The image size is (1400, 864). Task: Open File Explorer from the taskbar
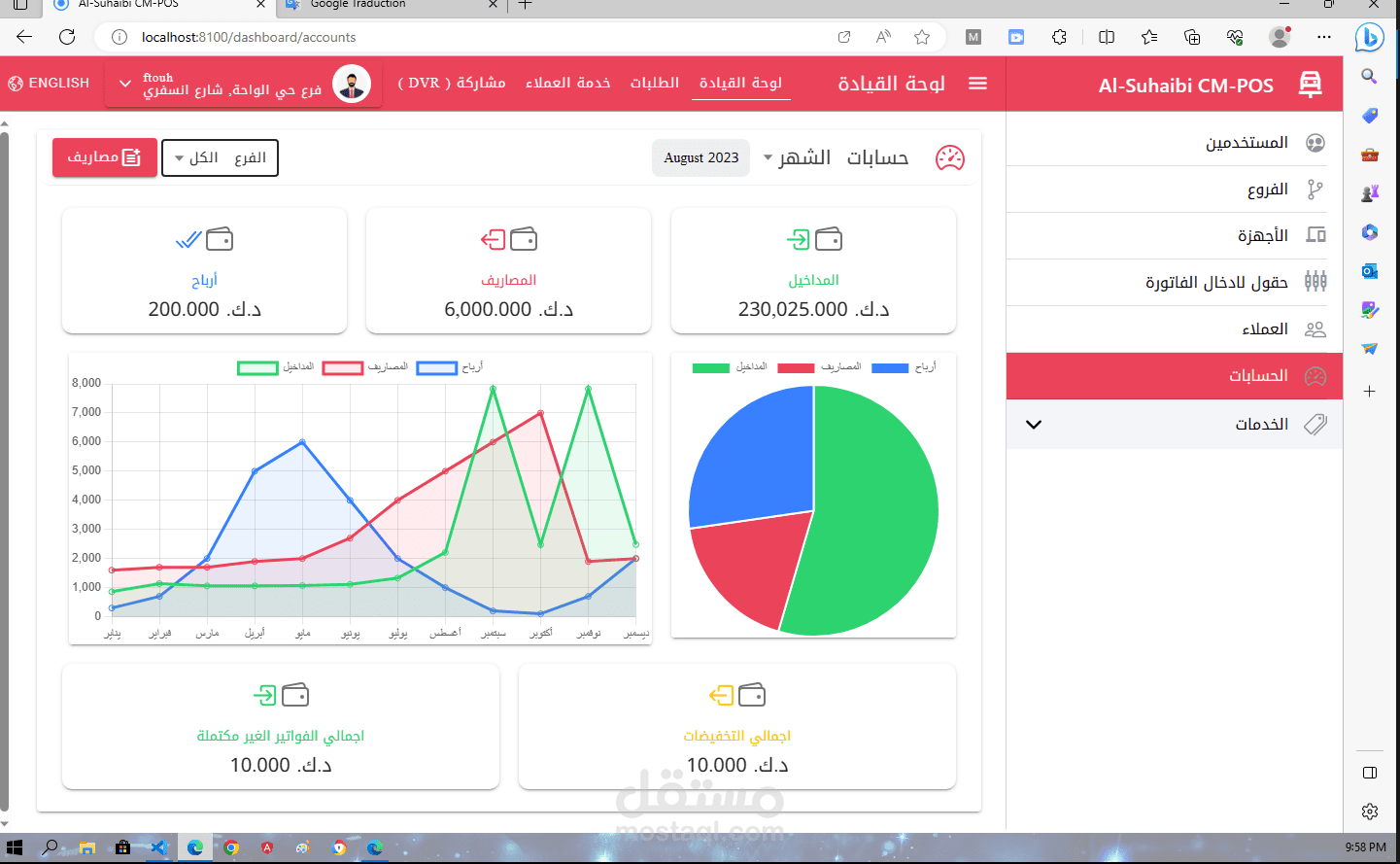pyautogui.click(x=86, y=847)
